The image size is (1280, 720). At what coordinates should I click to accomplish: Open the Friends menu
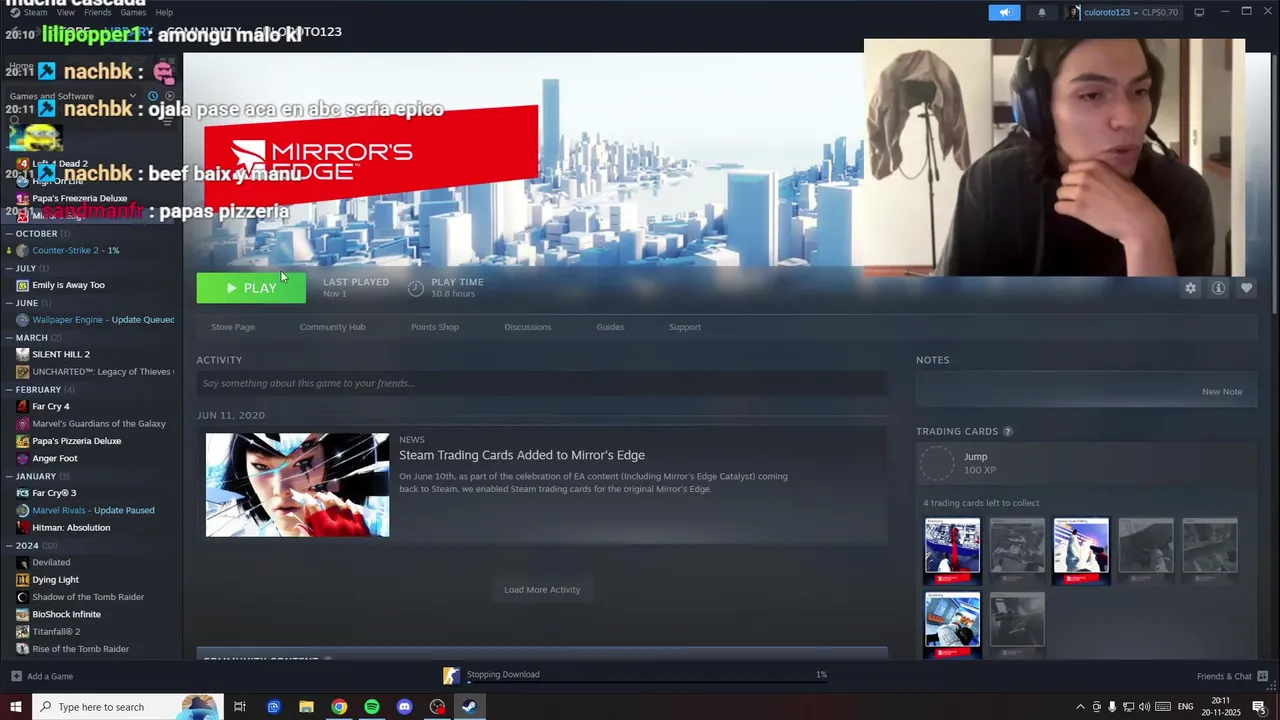(98, 12)
